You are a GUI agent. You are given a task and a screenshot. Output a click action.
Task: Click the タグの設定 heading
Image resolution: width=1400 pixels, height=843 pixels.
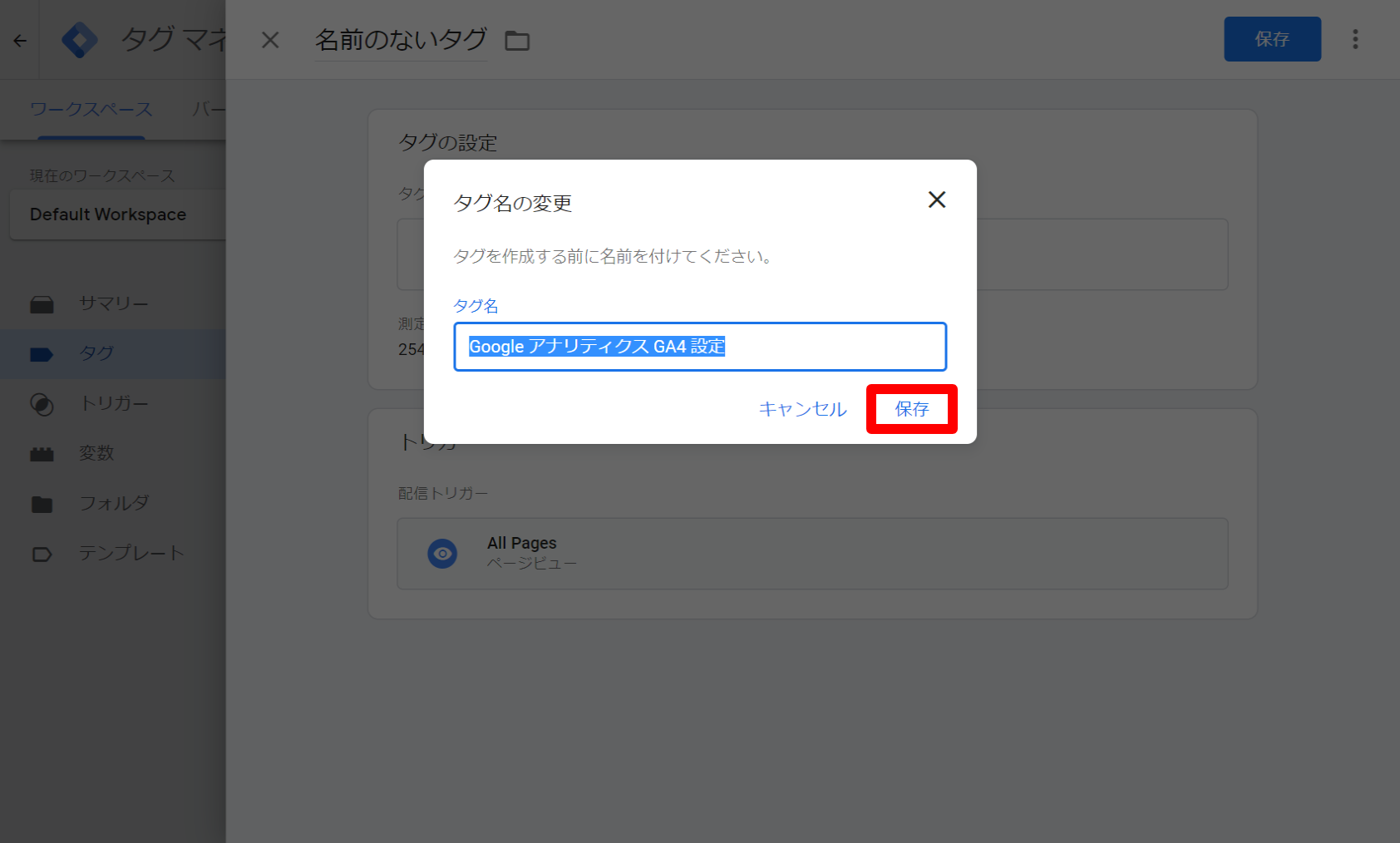click(447, 142)
